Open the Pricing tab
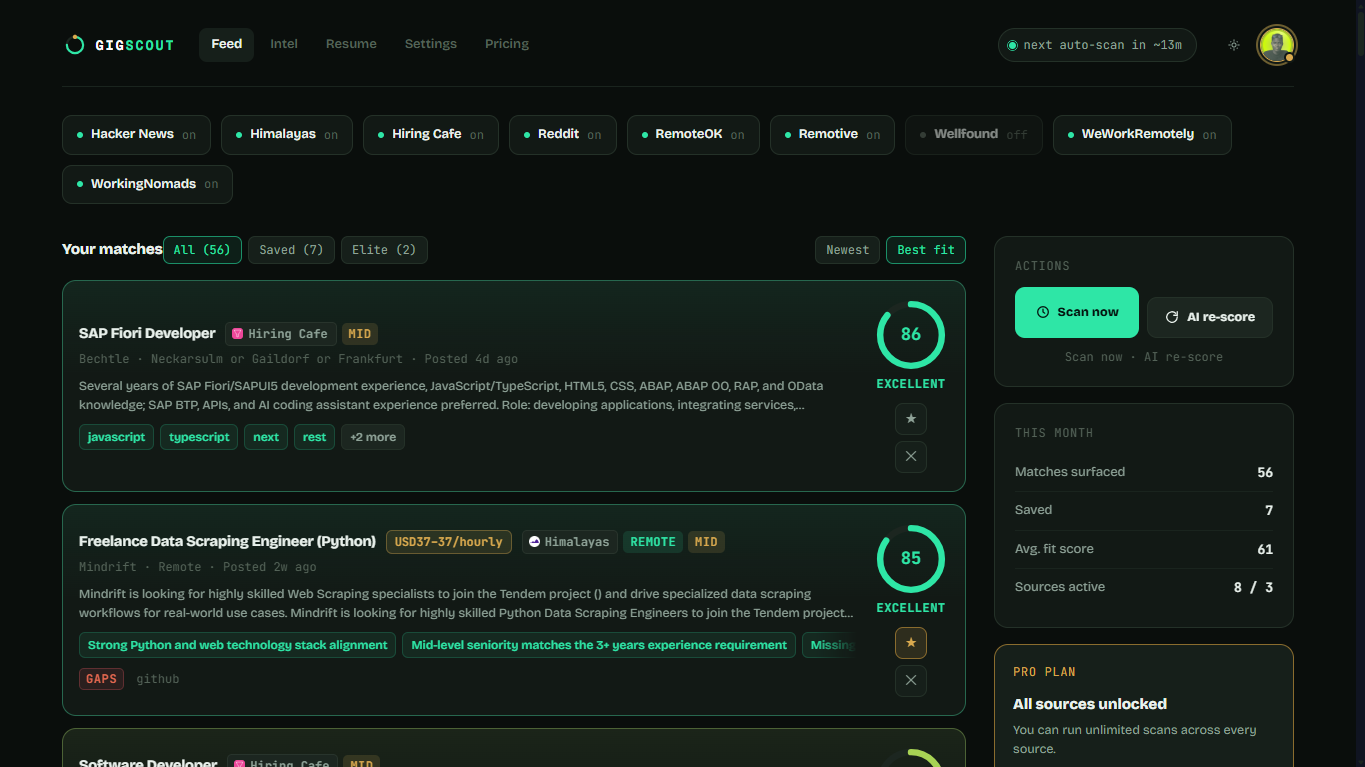 pos(507,45)
